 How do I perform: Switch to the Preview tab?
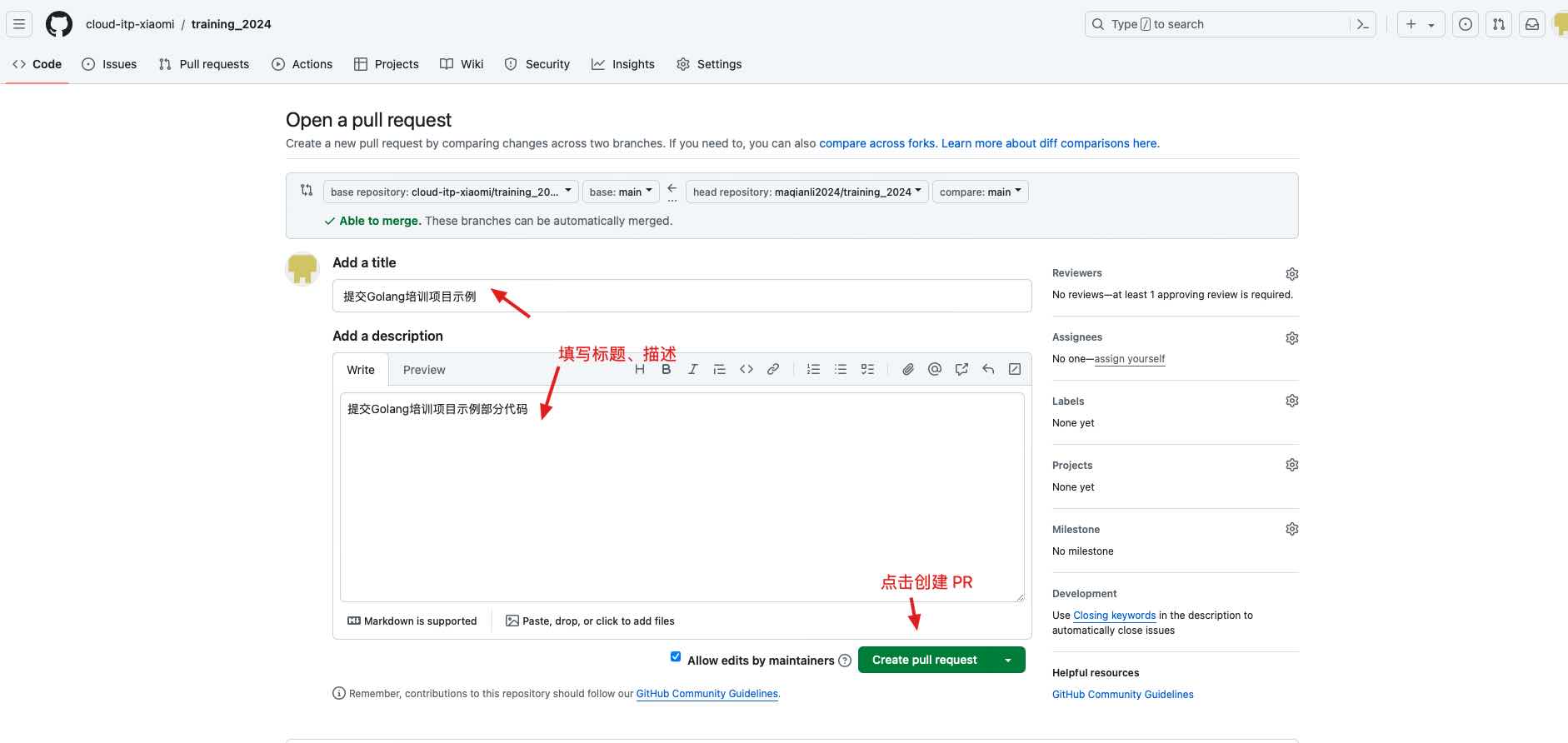(x=424, y=370)
